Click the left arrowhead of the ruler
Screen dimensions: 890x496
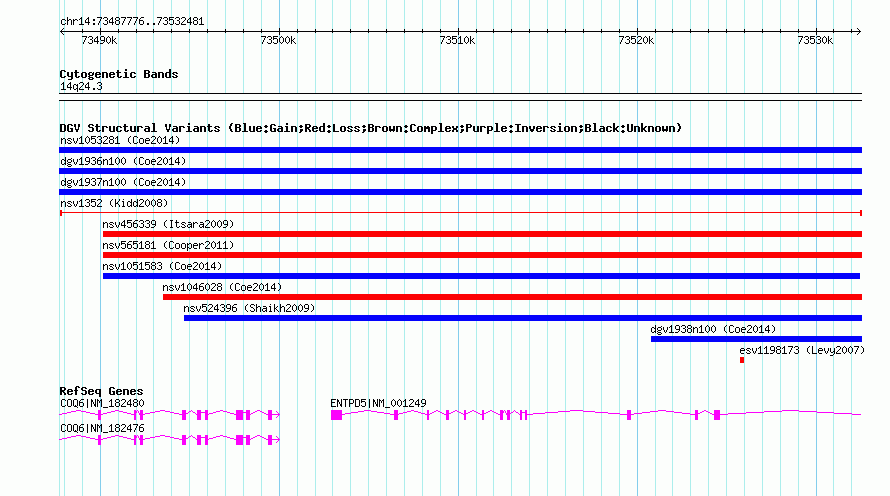pyautogui.click(x=62, y=32)
